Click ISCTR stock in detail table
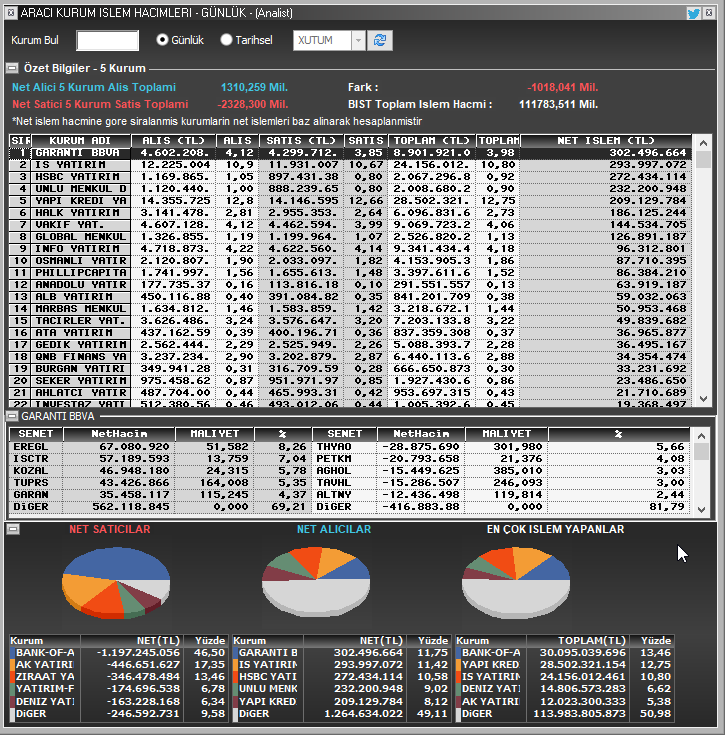This screenshot has height=735, width=725. (x=31, y=459)
